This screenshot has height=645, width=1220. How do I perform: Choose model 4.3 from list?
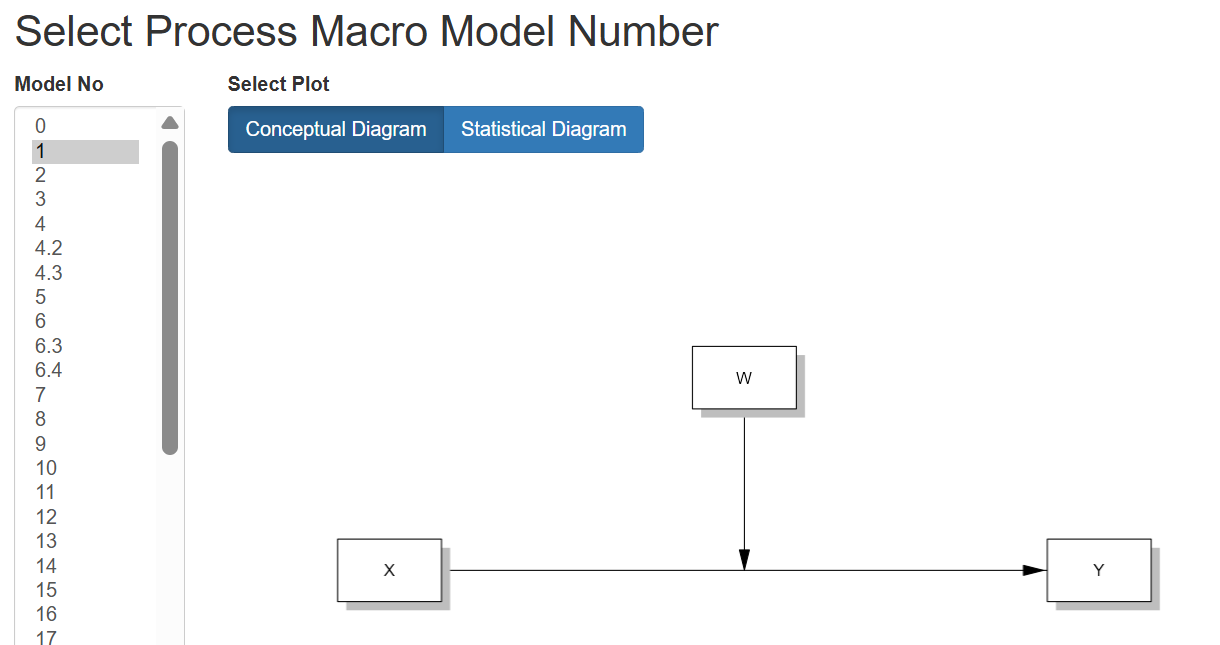[x=49, y=273]
